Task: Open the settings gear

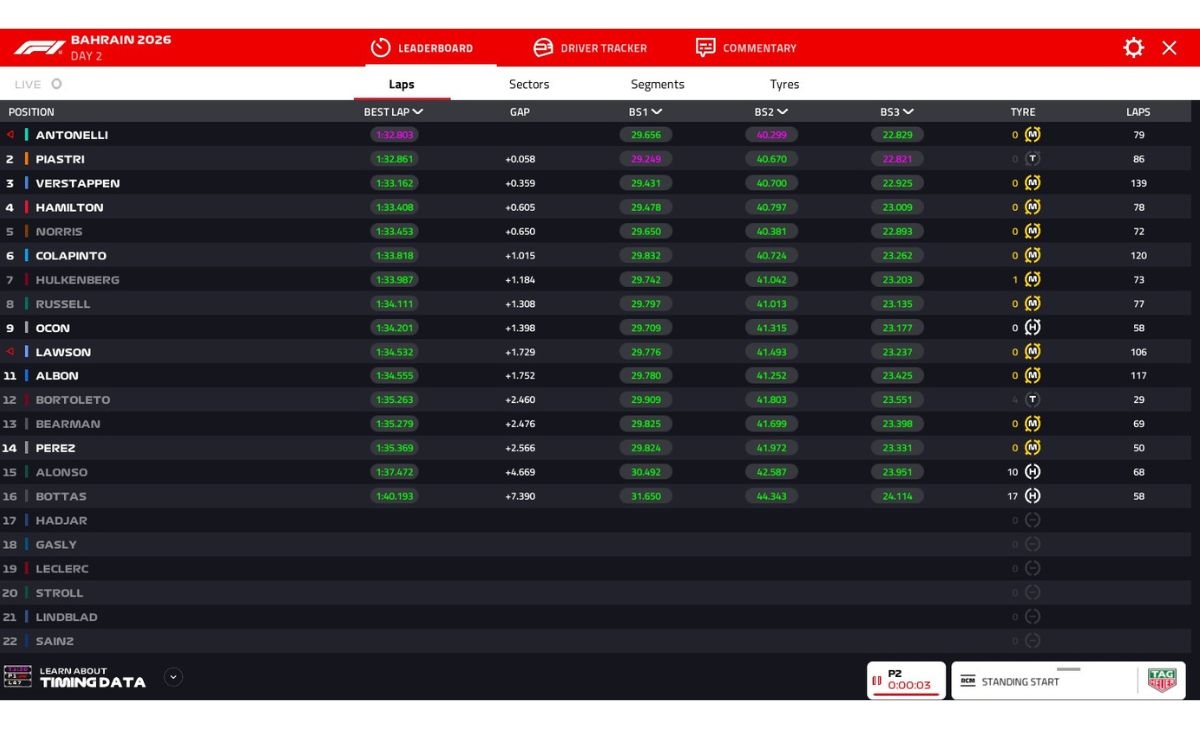Action: click(x=1133, y=47)
